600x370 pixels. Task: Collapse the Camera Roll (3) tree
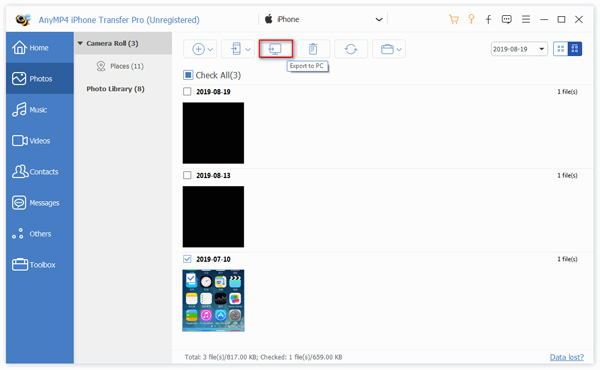pos(80,43)
